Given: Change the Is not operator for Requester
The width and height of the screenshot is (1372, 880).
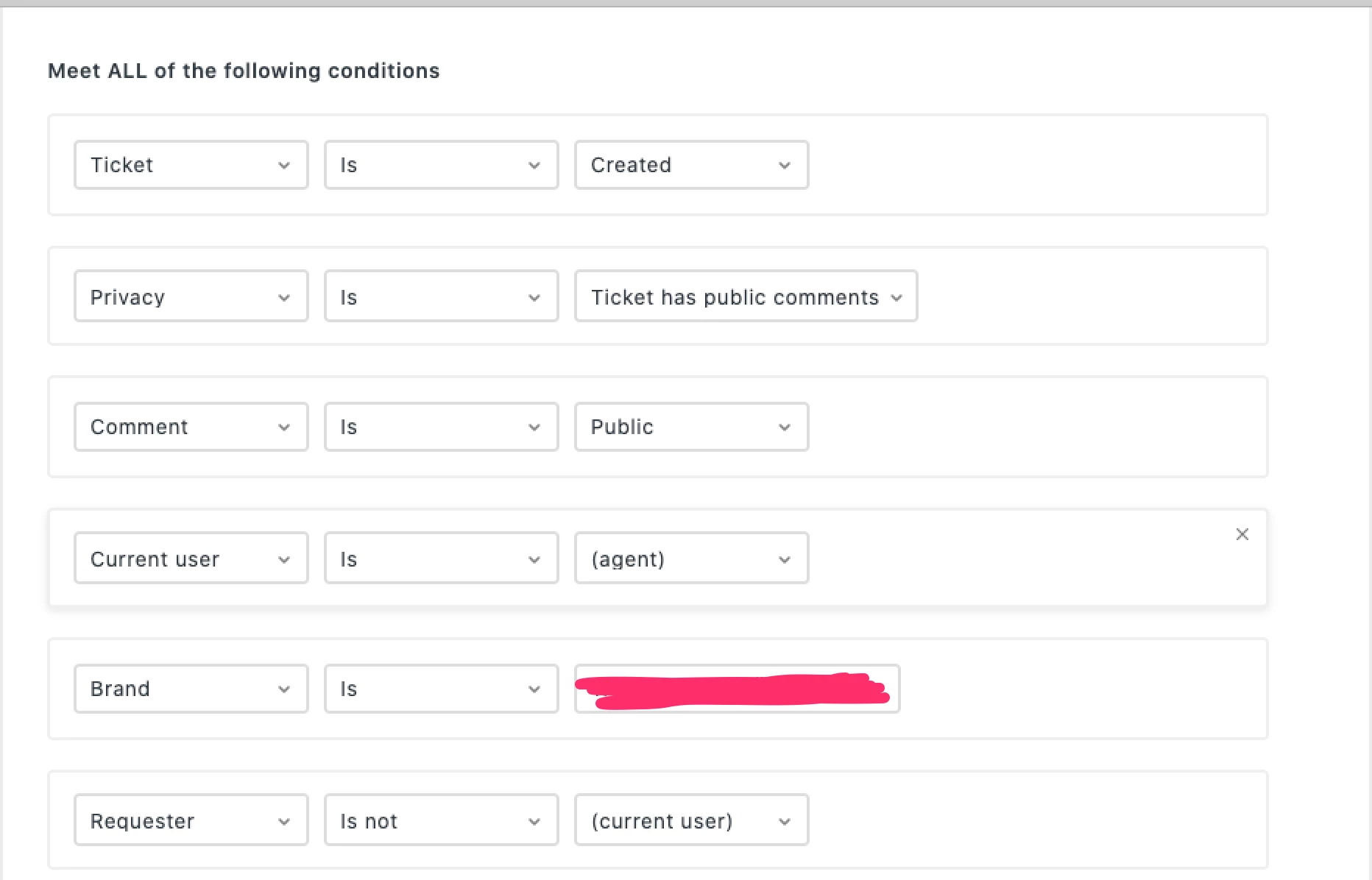Looking at the screenshot, I should coord(441,820).
